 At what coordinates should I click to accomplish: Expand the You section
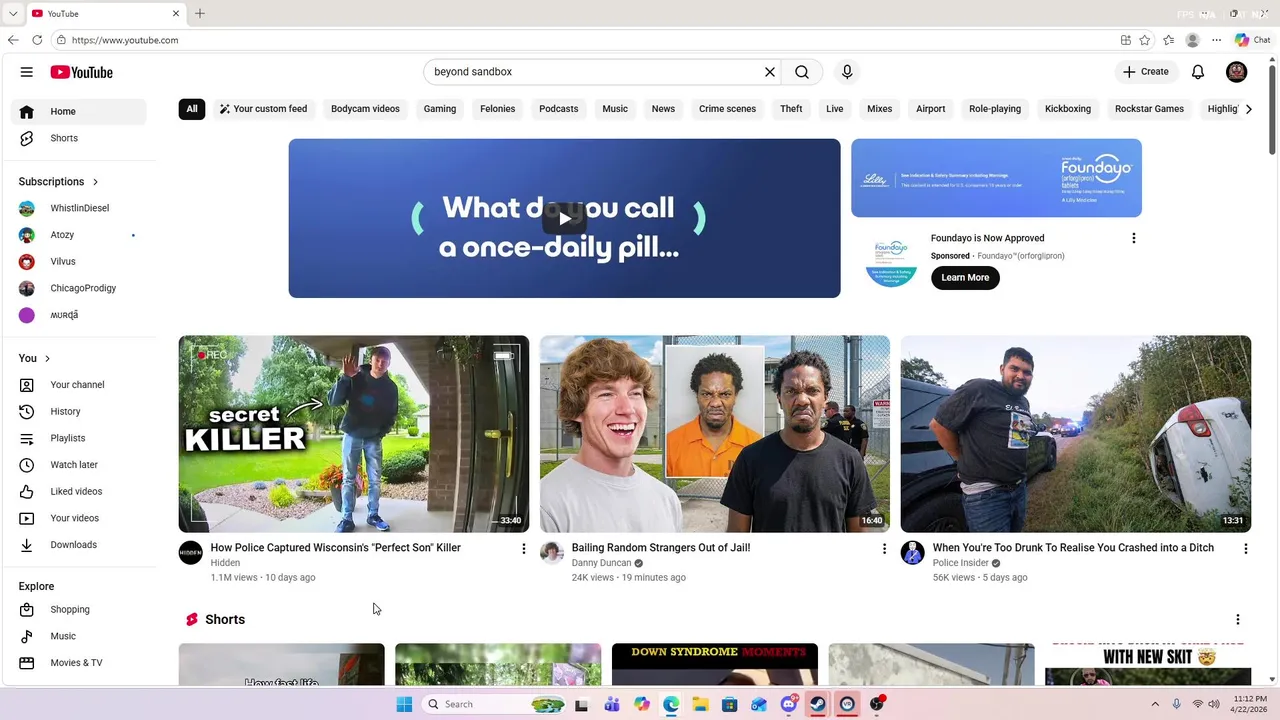[x=34, y=358]
